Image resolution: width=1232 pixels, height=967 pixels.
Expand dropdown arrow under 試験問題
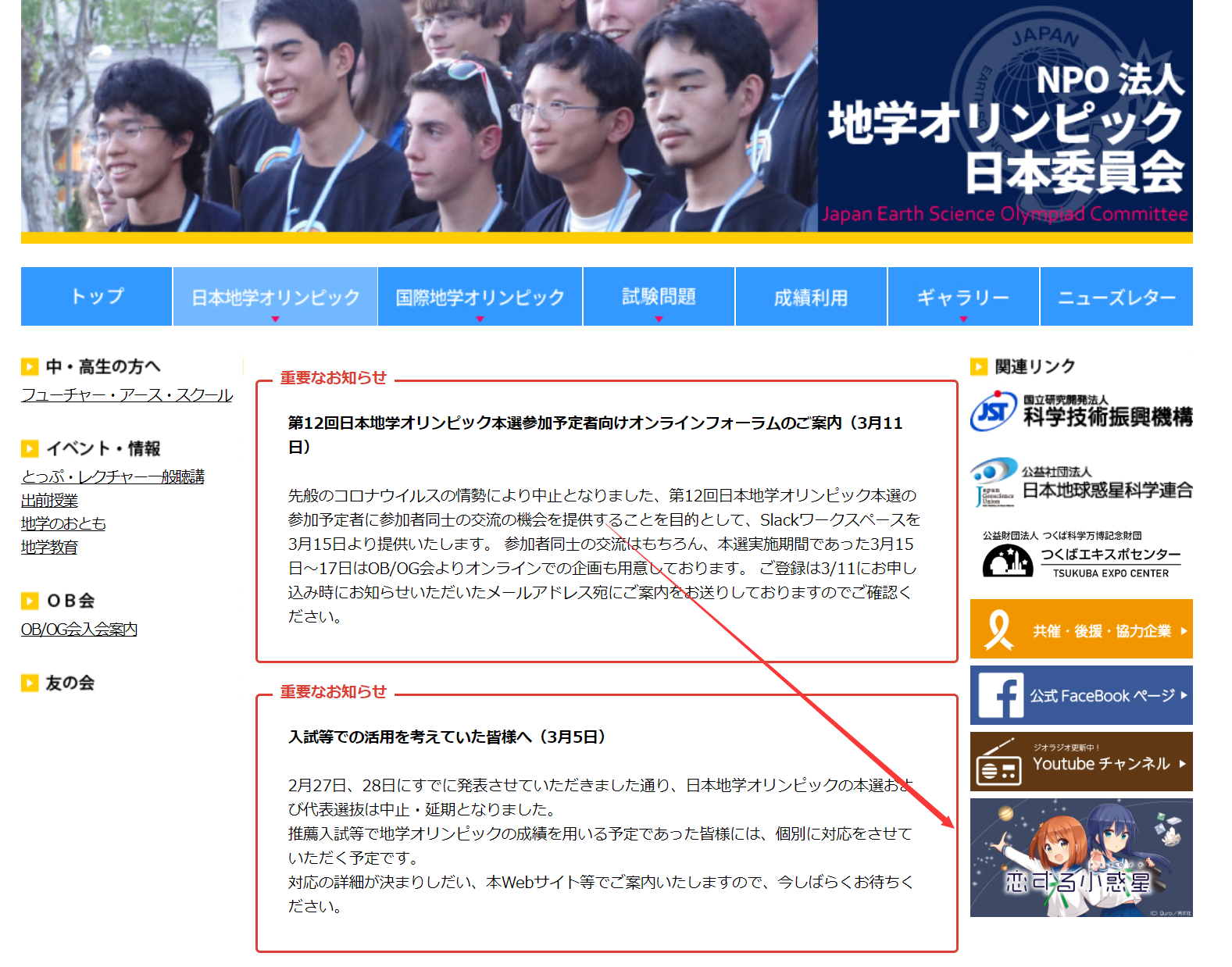(659, 319)
